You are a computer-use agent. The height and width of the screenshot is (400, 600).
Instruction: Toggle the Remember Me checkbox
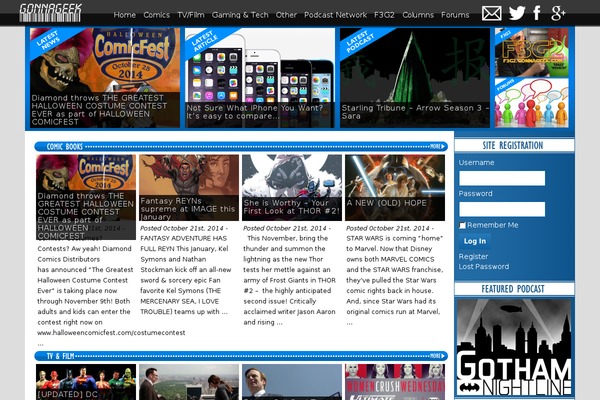[462, 225]
